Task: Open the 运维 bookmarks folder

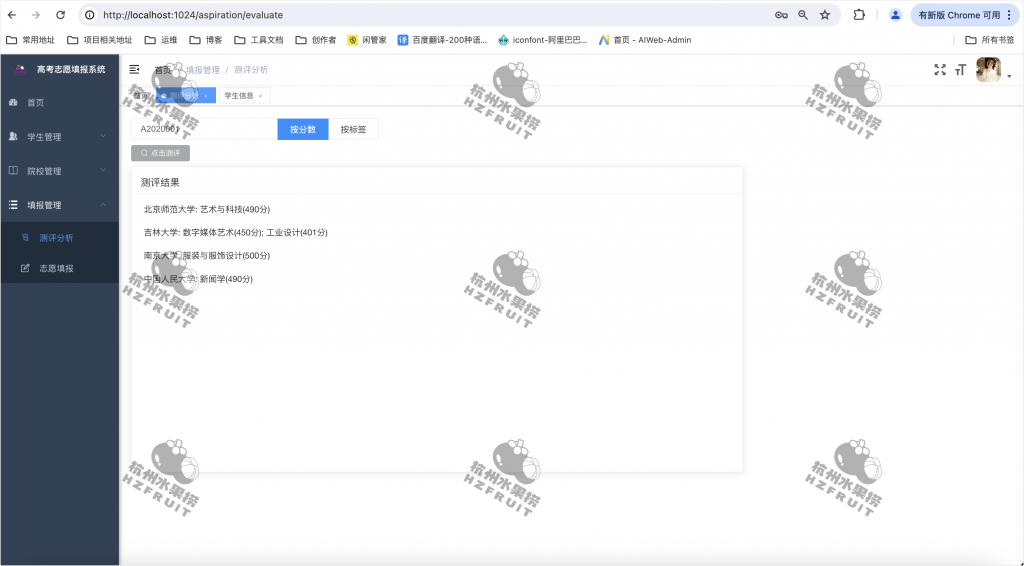Action: click(x=161, y=40)
